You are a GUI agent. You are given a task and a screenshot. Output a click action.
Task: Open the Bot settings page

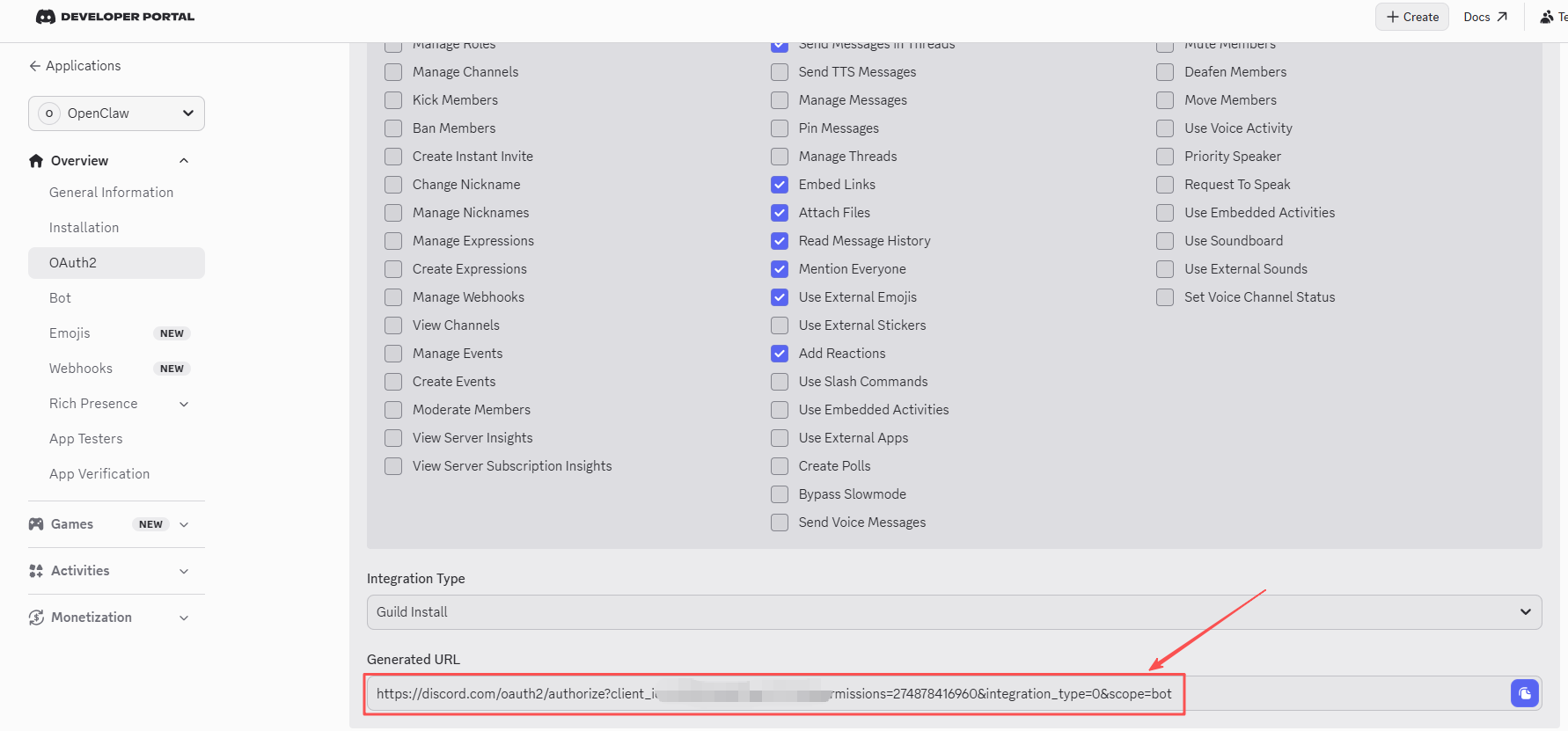60,298
